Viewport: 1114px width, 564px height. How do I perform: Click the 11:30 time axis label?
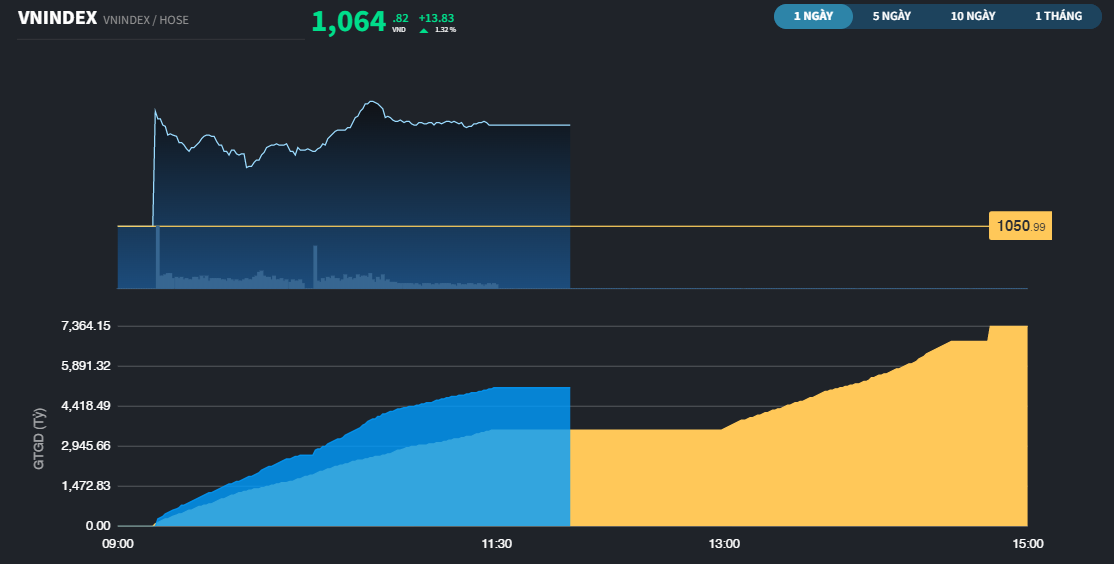coord(497,544)
